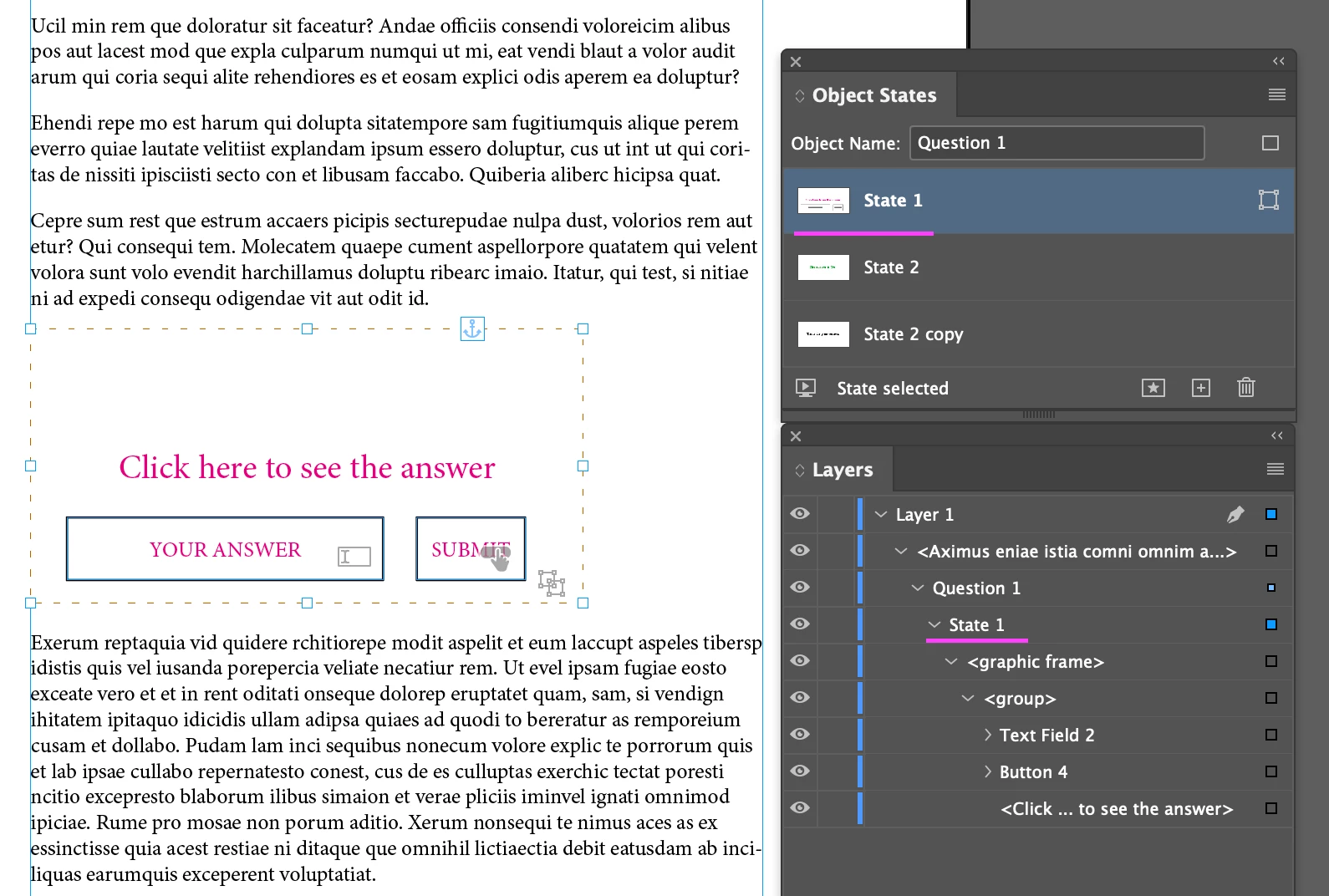Toggle visibility of Aximus eniae text frame
The width and height of the screenshot is (1329, 896).
(x=800, y=551)
